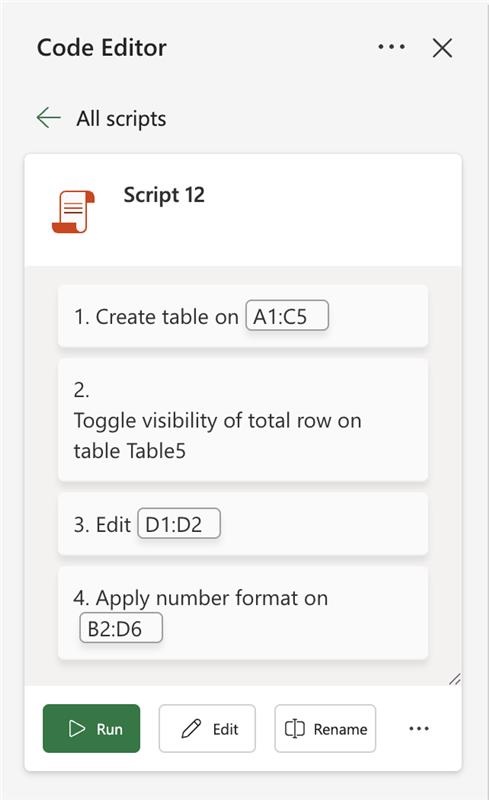
Task: Run Script 12
Action: click(91, 729)
